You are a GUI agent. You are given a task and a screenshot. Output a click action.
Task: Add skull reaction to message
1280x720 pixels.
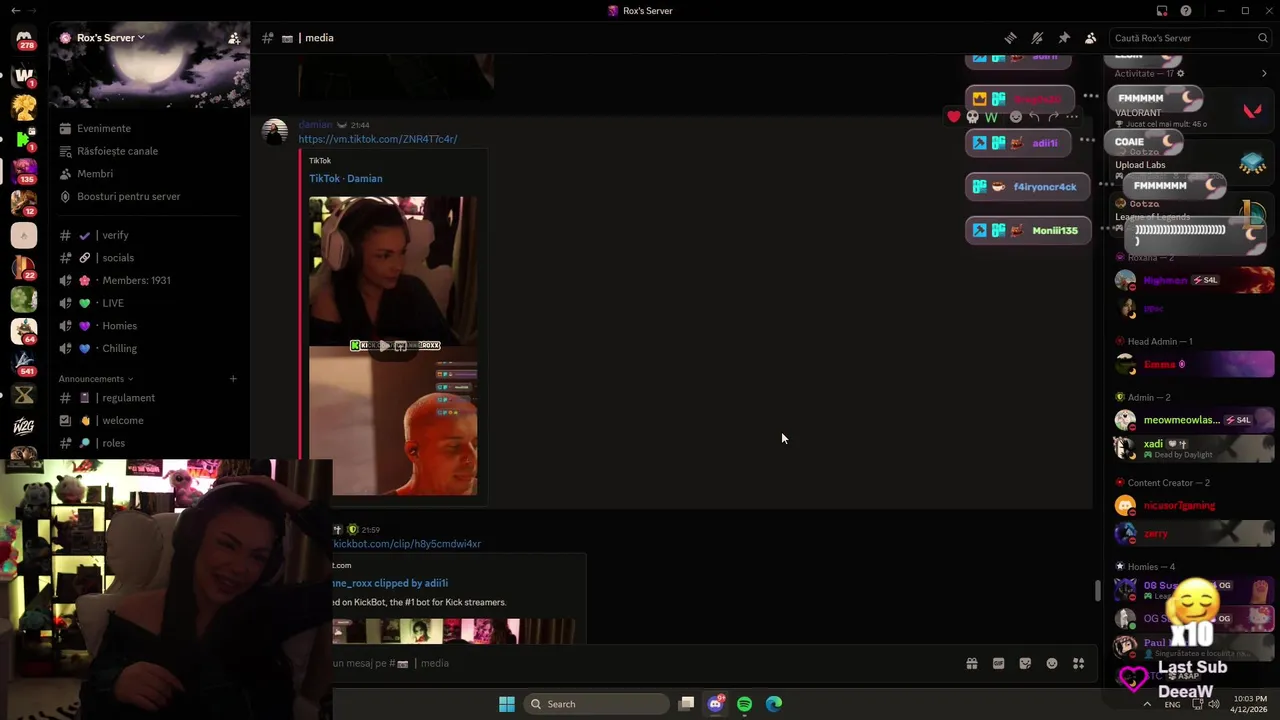coord(972,117)
